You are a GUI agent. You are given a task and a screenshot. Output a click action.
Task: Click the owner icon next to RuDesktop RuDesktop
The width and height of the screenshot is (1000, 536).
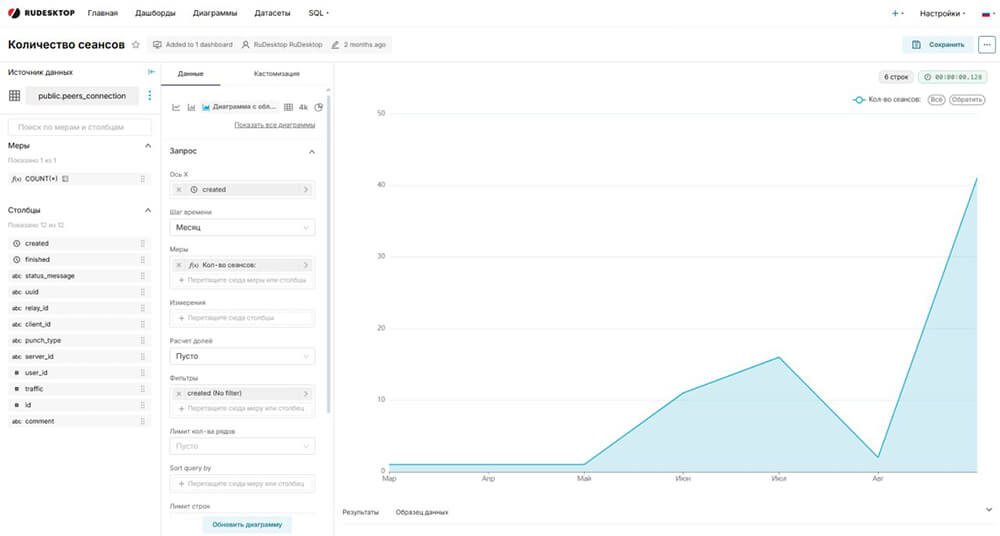[246, 45]
